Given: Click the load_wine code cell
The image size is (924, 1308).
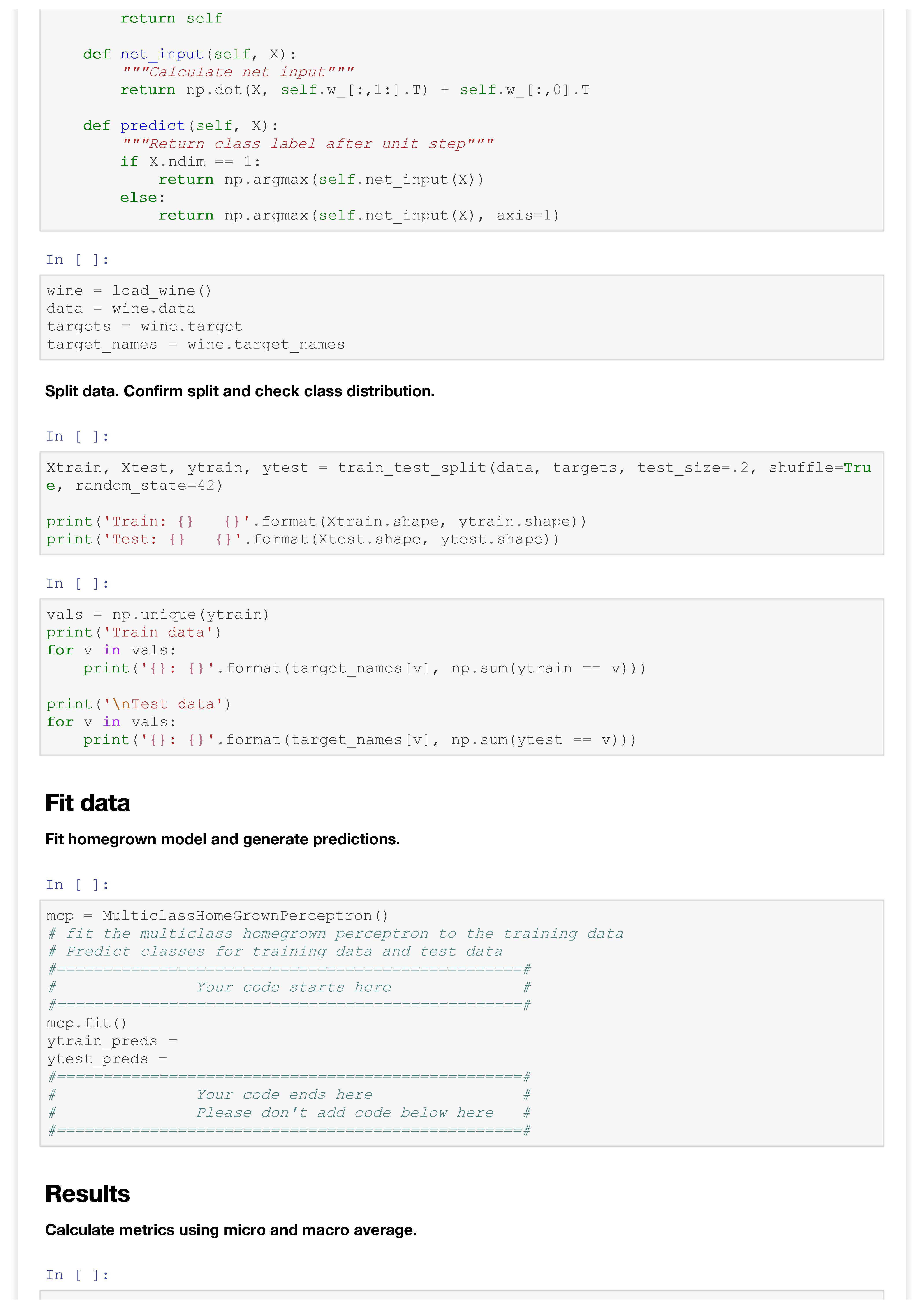Looking at the screenshot, I should tap(461, 317).
